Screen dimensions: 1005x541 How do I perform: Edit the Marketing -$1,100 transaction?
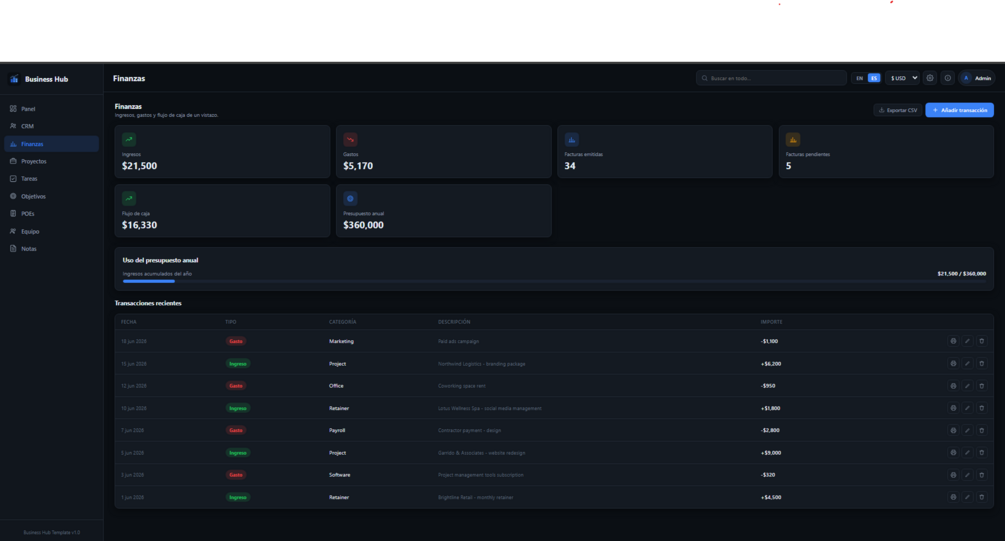coord(967,341)
